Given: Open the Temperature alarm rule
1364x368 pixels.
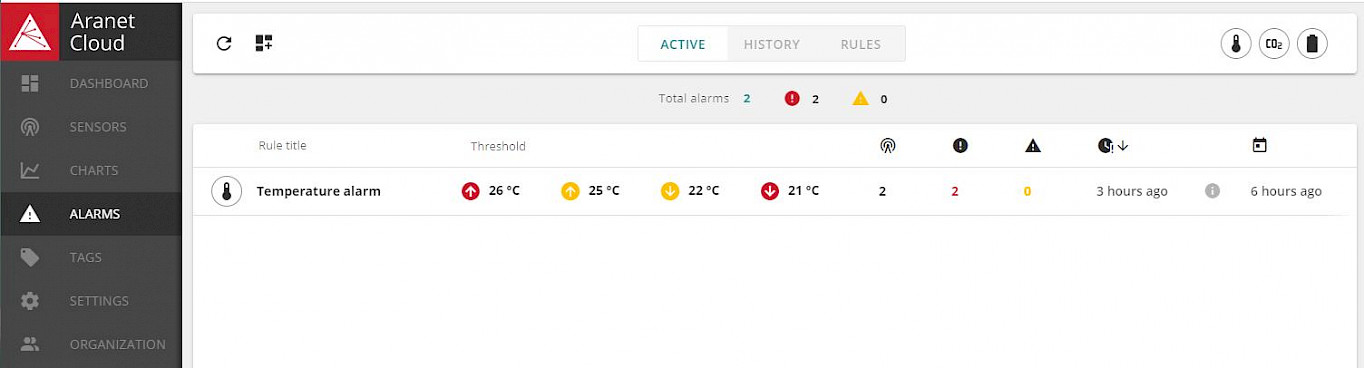Looking at the screenshot, I should 319,191.
